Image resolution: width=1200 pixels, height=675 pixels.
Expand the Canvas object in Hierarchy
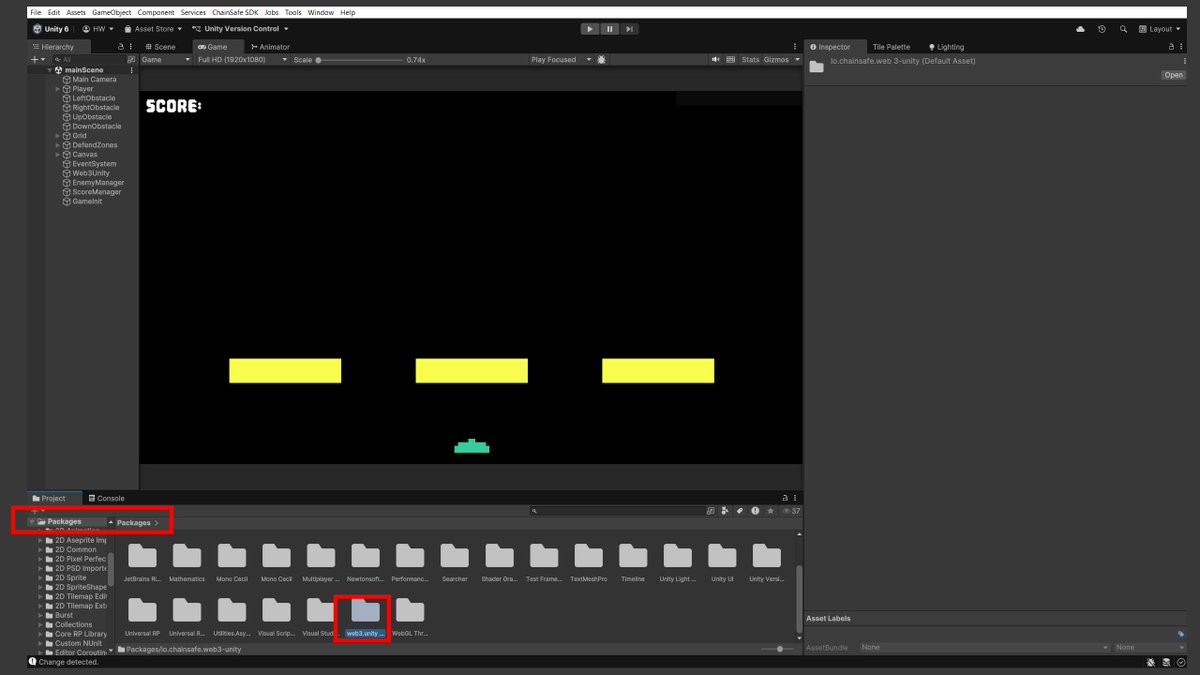coord(58,155)
